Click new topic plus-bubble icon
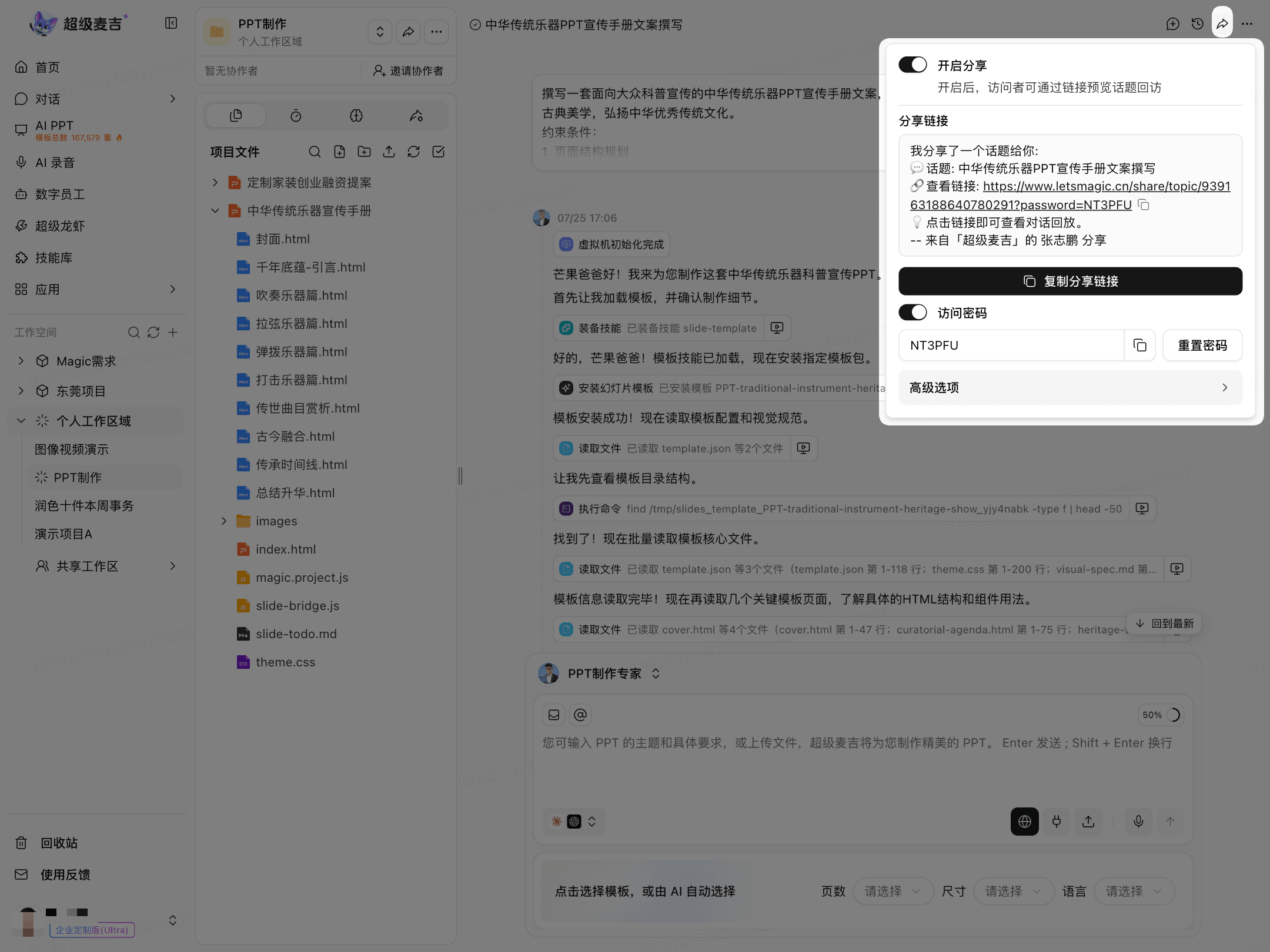 1173,24
